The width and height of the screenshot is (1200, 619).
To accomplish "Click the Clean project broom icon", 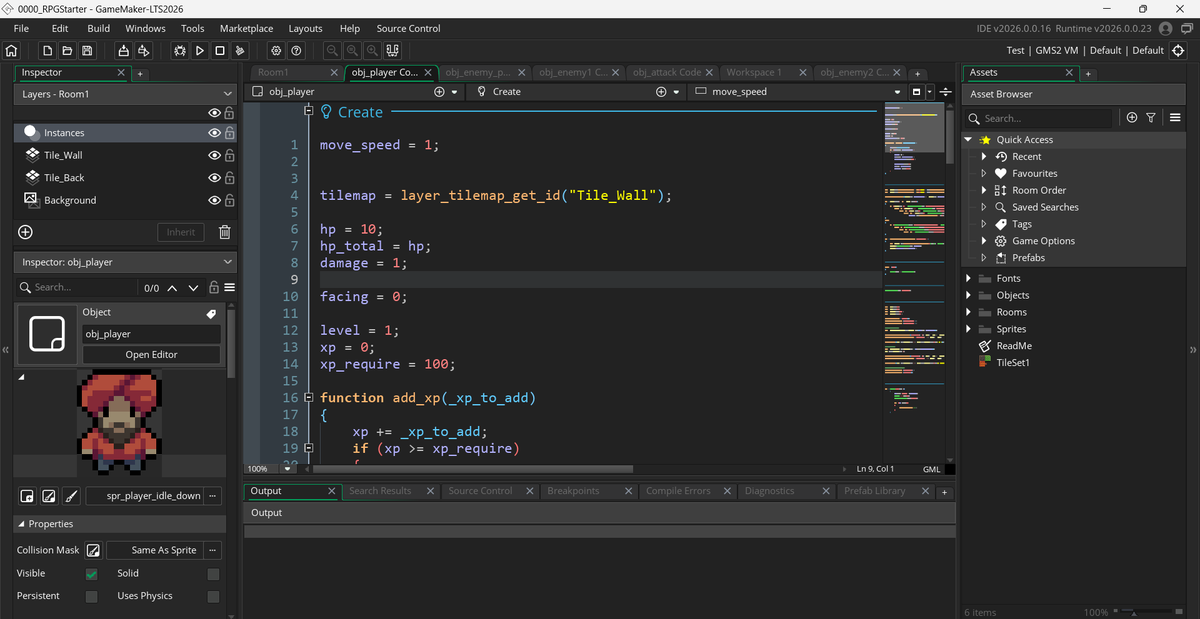I will pos(240,50).
